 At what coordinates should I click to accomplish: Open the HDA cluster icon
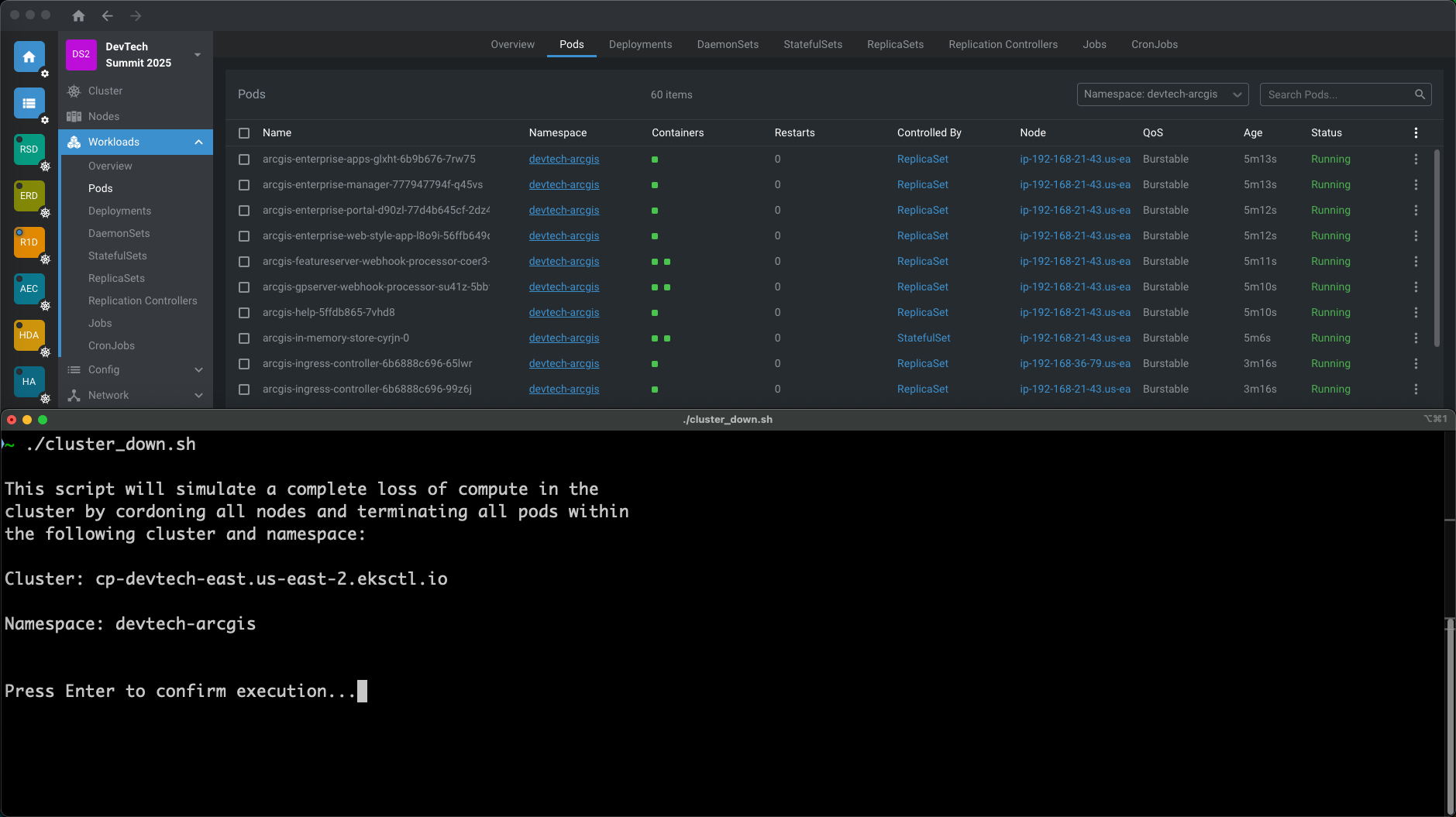point(29,335)
